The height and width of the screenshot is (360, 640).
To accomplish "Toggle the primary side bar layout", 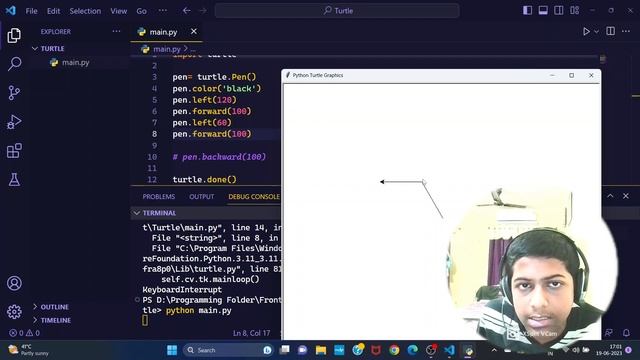I will click(x=527, y=11).
